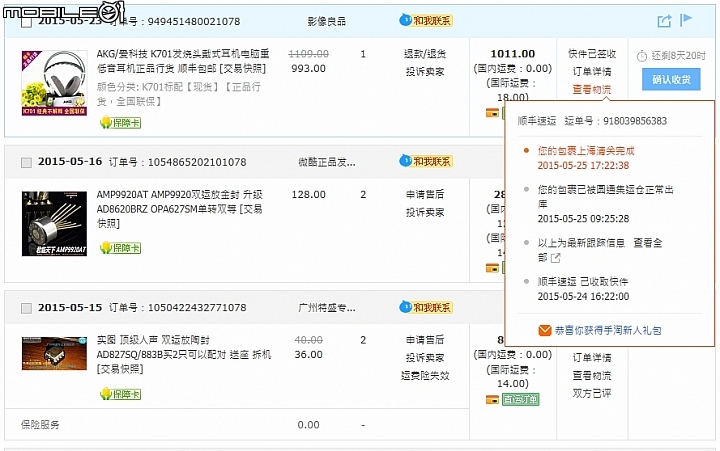
Task: Open AMP9920AT product title link
Action: pos(180,209)
